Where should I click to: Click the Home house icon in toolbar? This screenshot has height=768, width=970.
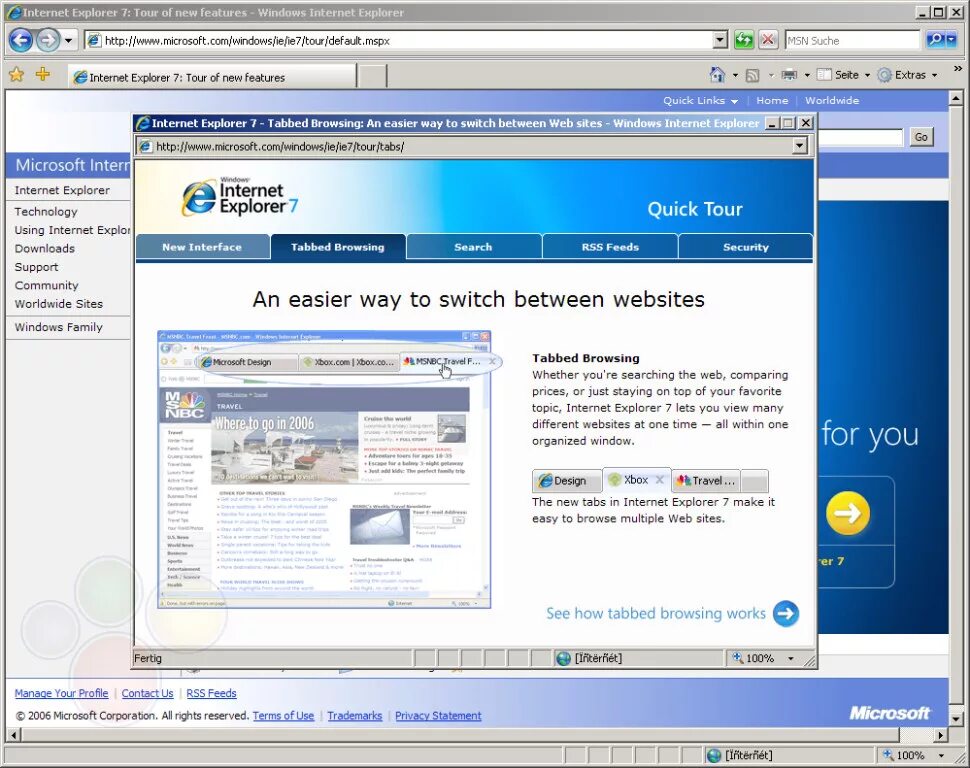tap(717, 75)
